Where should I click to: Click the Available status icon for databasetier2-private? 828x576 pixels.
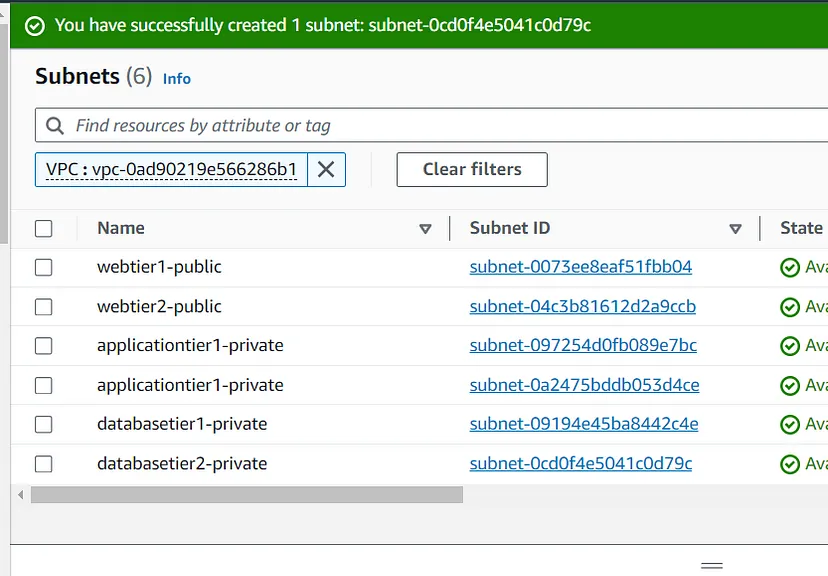pyautogui.click(x=790, y=464)
